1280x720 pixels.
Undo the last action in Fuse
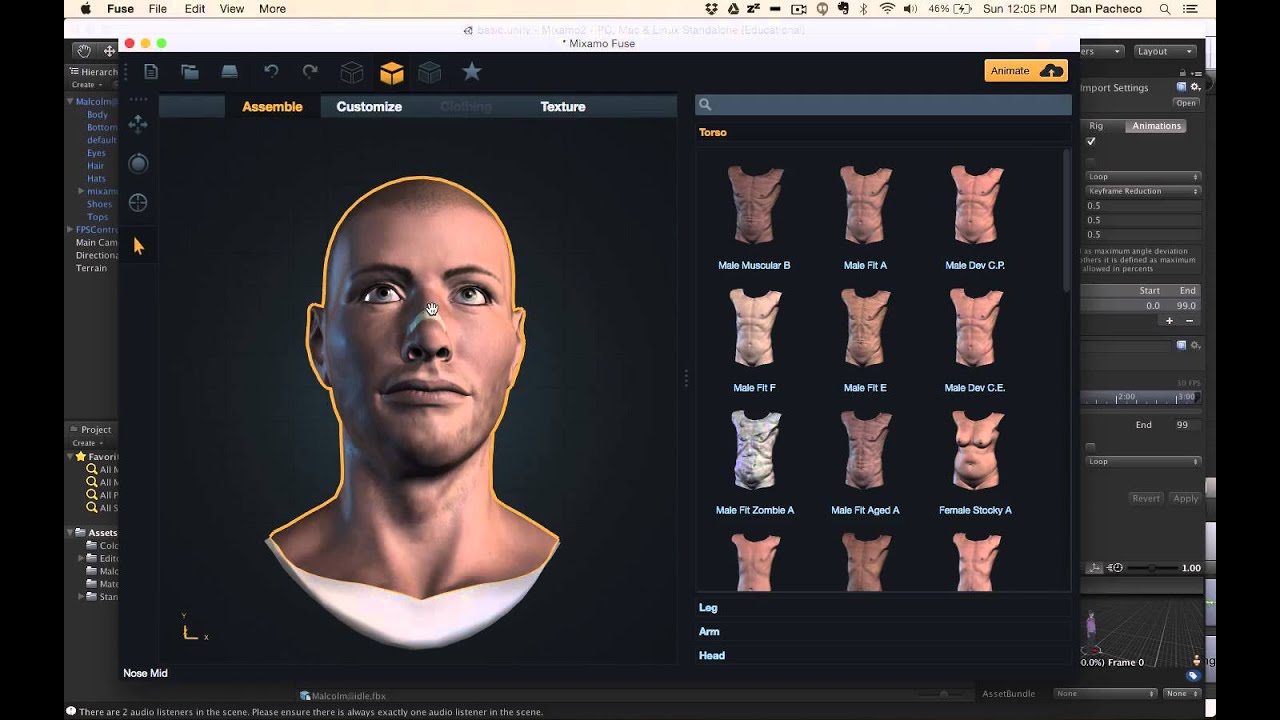271,72
